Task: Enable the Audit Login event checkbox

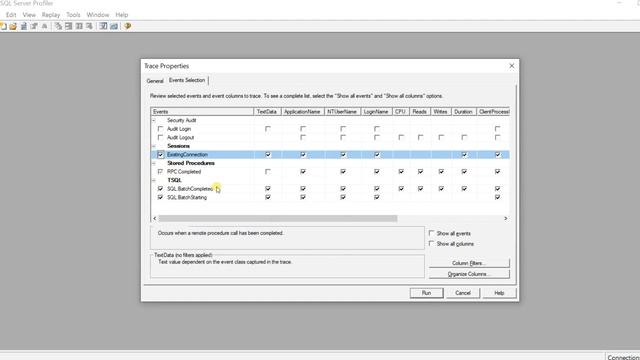Action: pyautogui.click(x=160, y=129)
